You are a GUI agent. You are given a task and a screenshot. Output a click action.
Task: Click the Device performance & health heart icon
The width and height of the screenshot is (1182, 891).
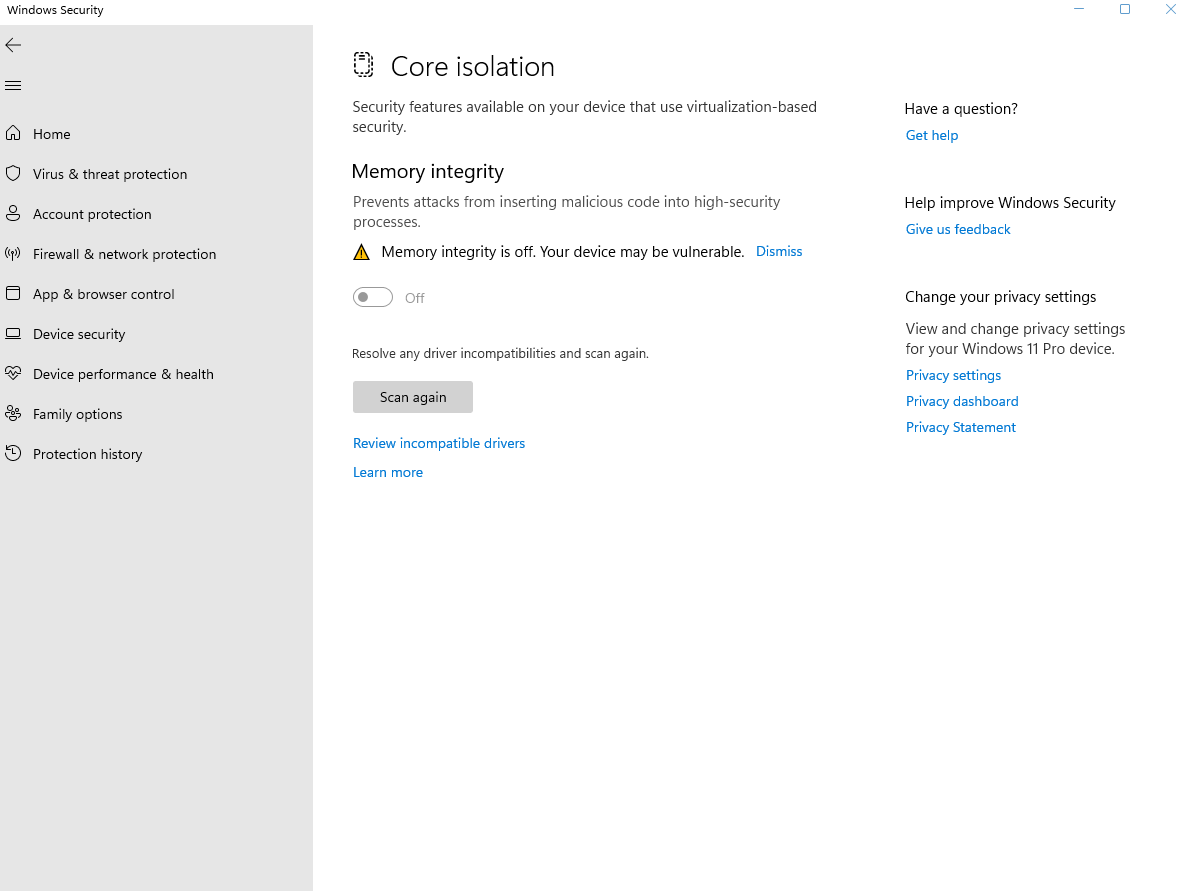[x=13, y=374]
